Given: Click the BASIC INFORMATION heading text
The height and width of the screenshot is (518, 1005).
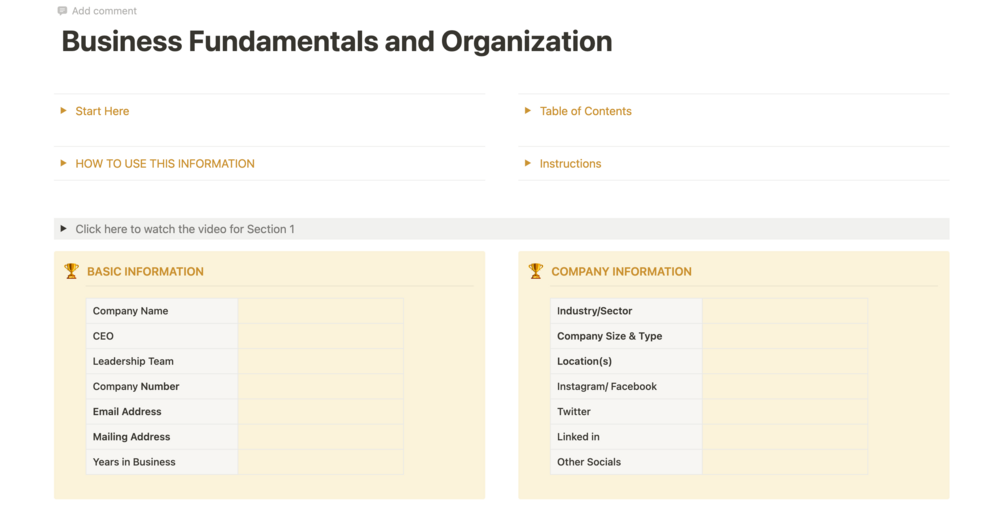Looking at the screenshot, I should 145,271.
